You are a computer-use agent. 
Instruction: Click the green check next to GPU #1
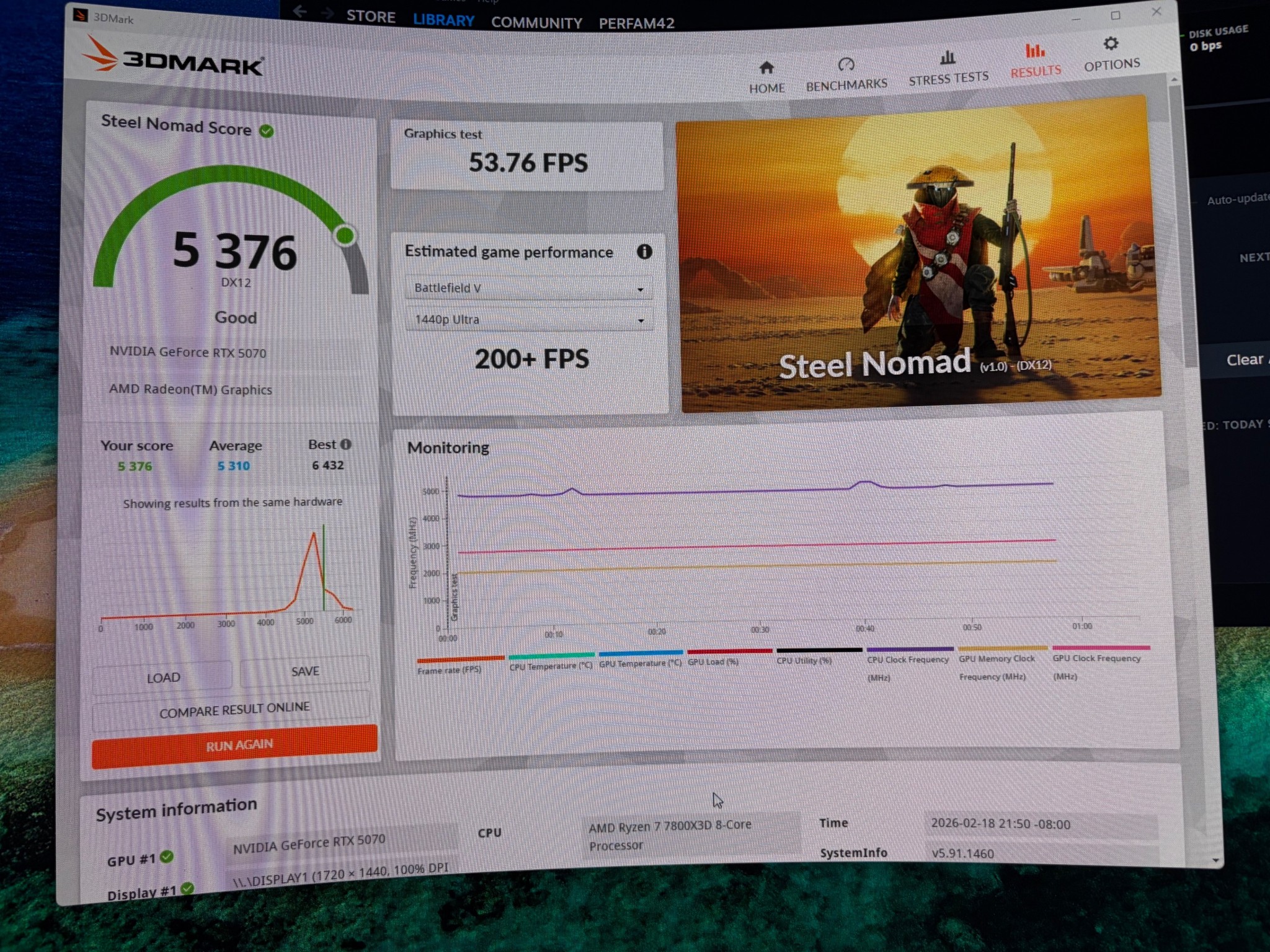pos(167,857)
